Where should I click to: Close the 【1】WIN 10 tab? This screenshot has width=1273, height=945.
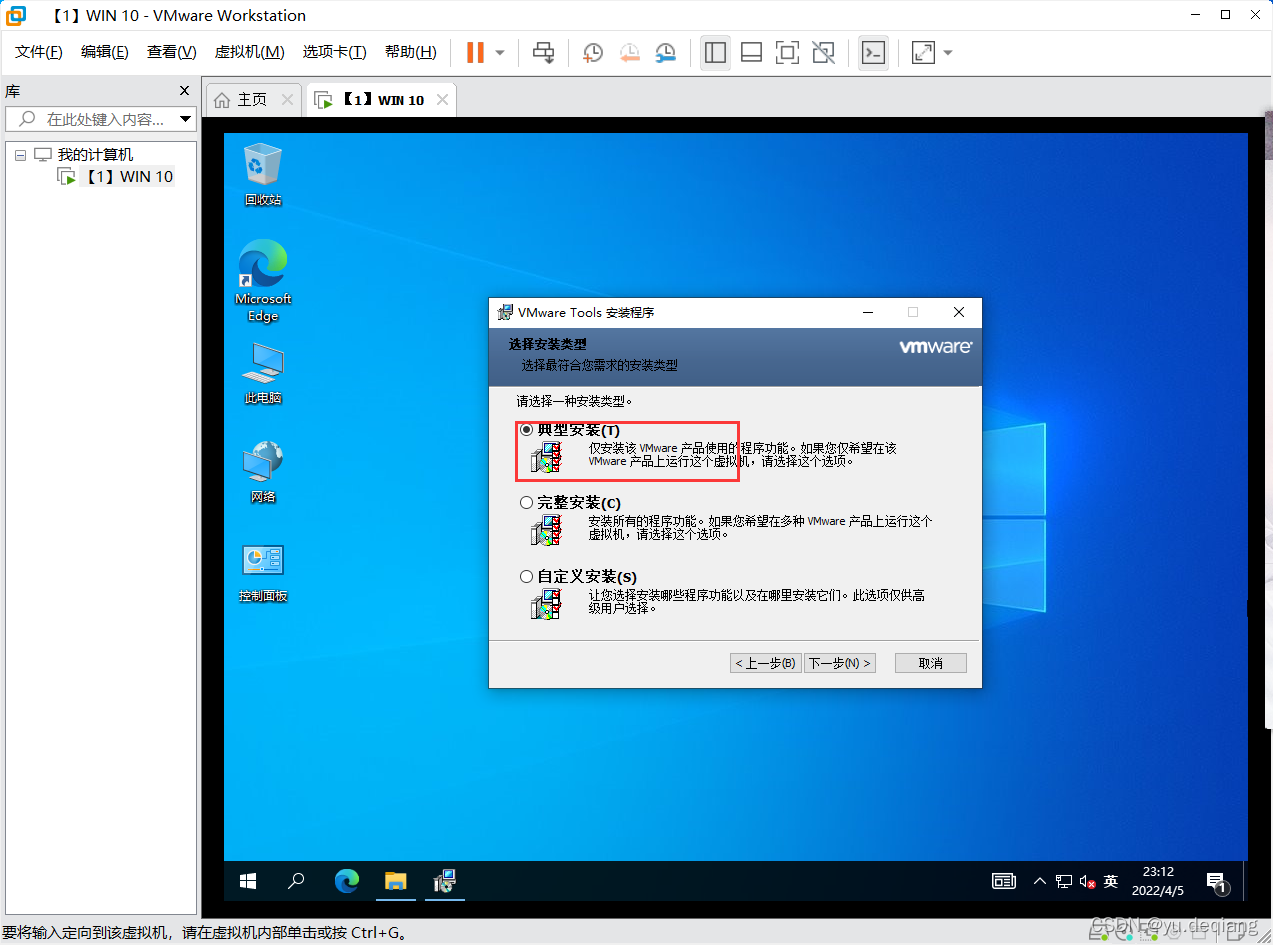coord(441,100)
